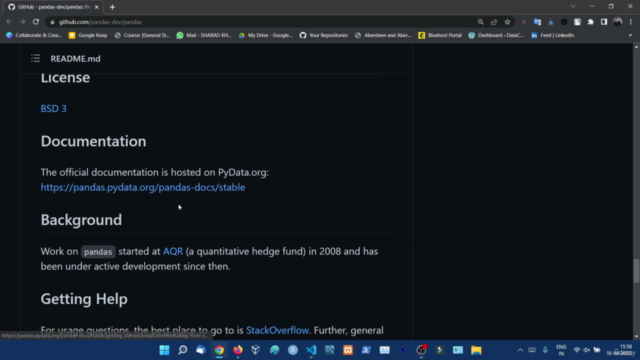
Task: Open the OBS Studio taskbar icon
Action: coord(421,350)
